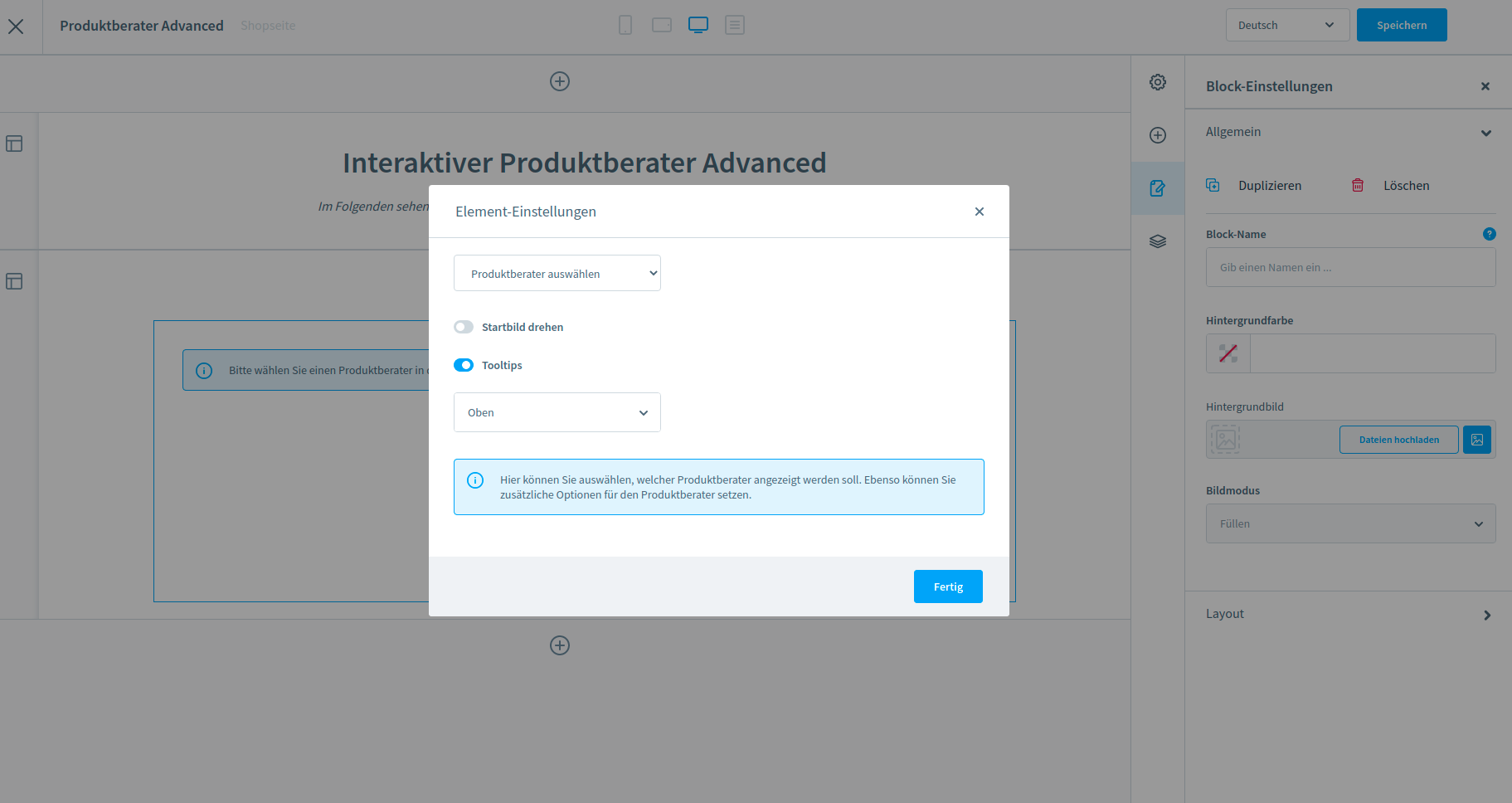Click the Fertig button
1512x803 pixels.
pyautogui.click(x=948, y=586)
